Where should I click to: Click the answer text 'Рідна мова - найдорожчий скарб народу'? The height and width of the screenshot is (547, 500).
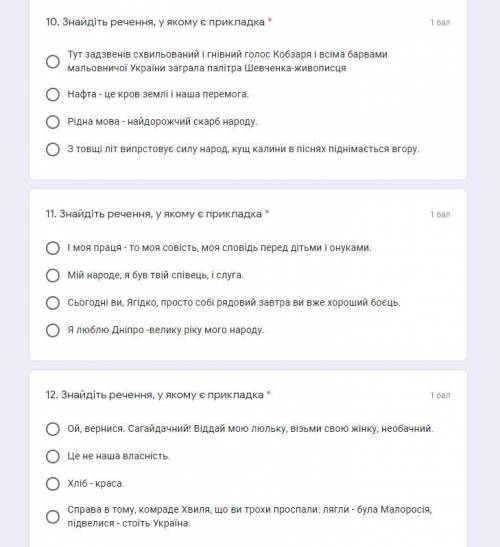(162, 122)
